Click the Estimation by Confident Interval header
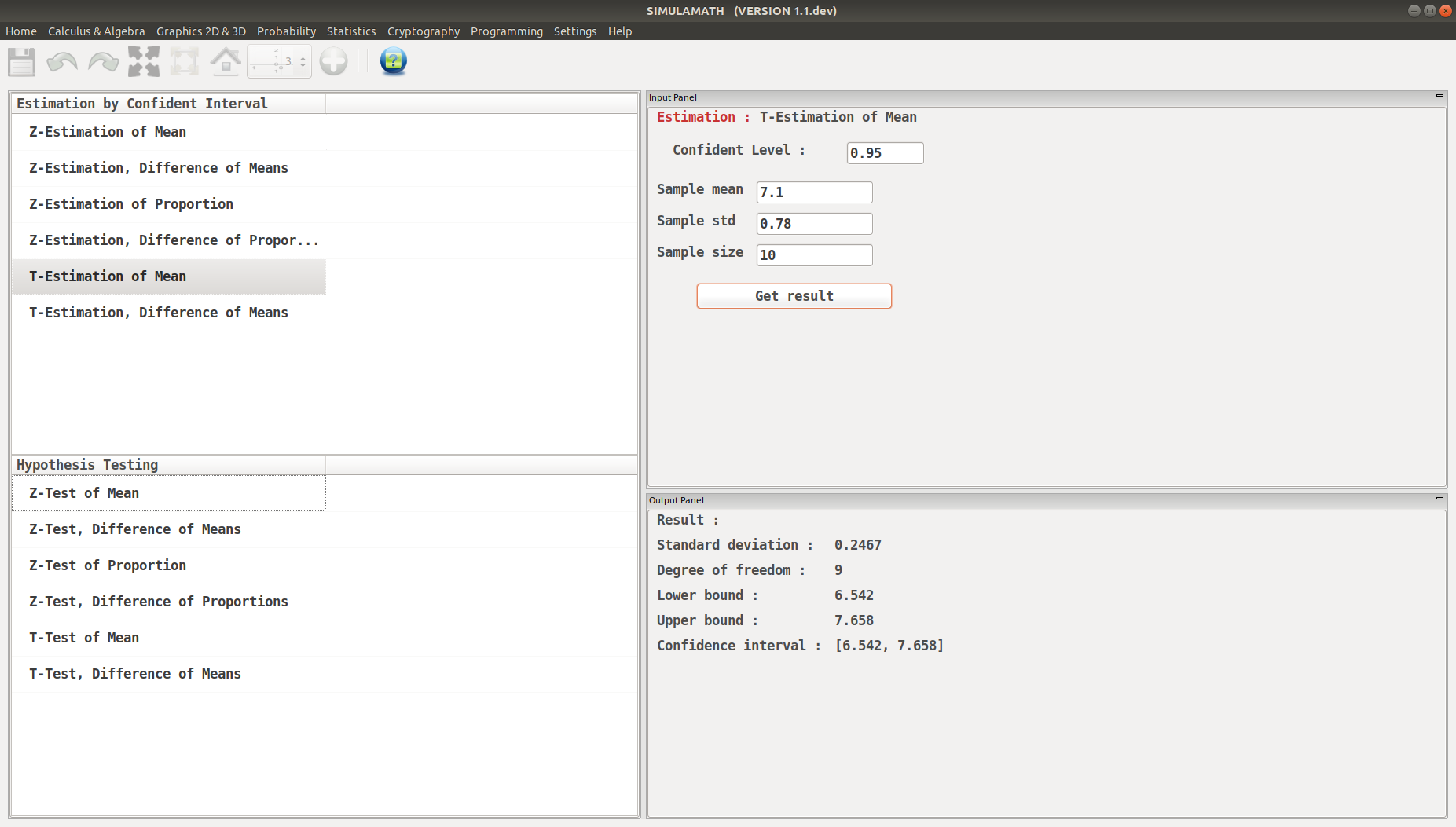Image resolution: width=1456 pixels, height=827 pixels. click(x=169, y=104)
